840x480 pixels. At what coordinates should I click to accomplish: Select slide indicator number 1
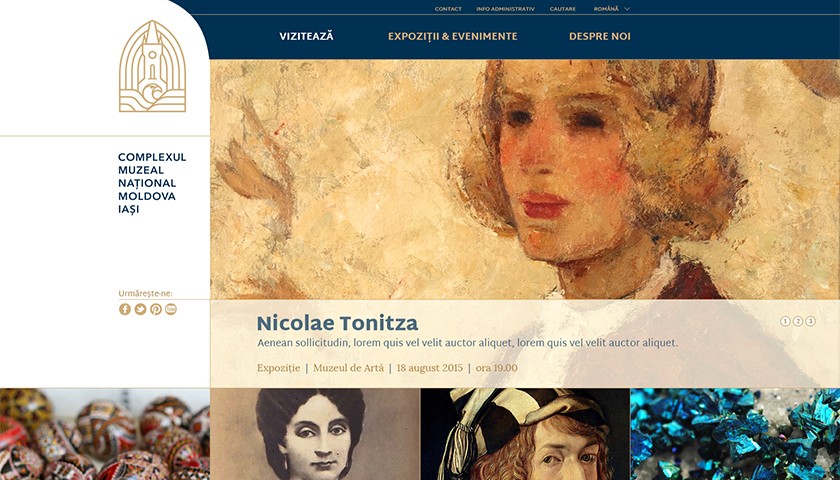coord(785,321)
